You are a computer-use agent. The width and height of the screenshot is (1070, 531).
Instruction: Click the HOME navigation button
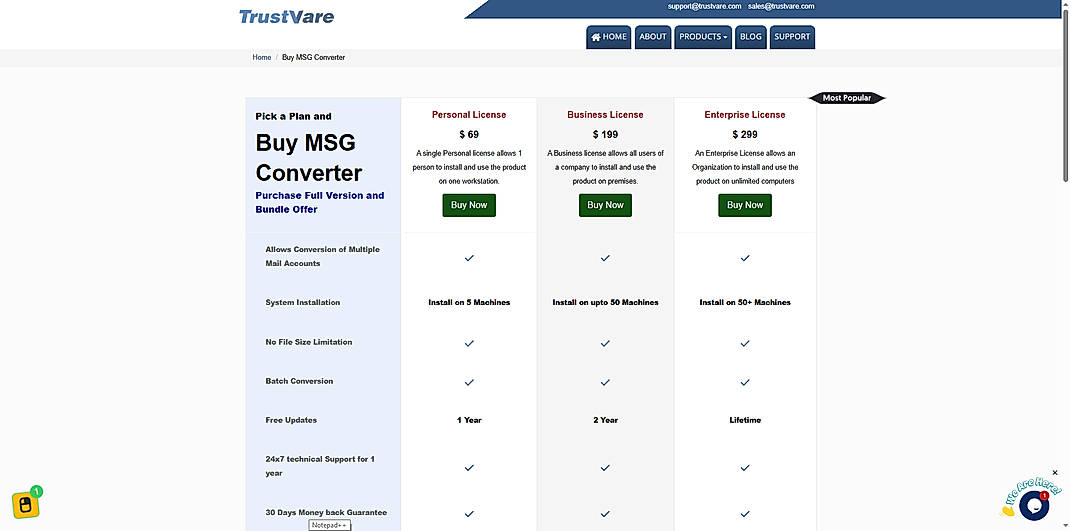(609, 37)
